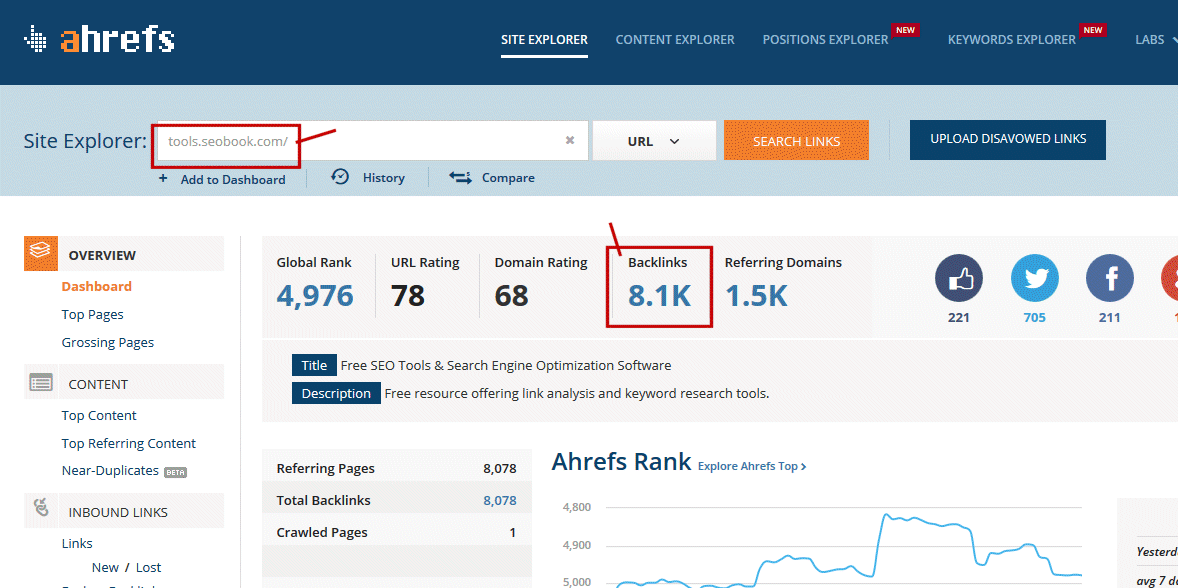Image resolution: width=1178 pixels, height=588 pixels.
Task: Select Dashboard in the sidebar
Action: tap(97, 286)
